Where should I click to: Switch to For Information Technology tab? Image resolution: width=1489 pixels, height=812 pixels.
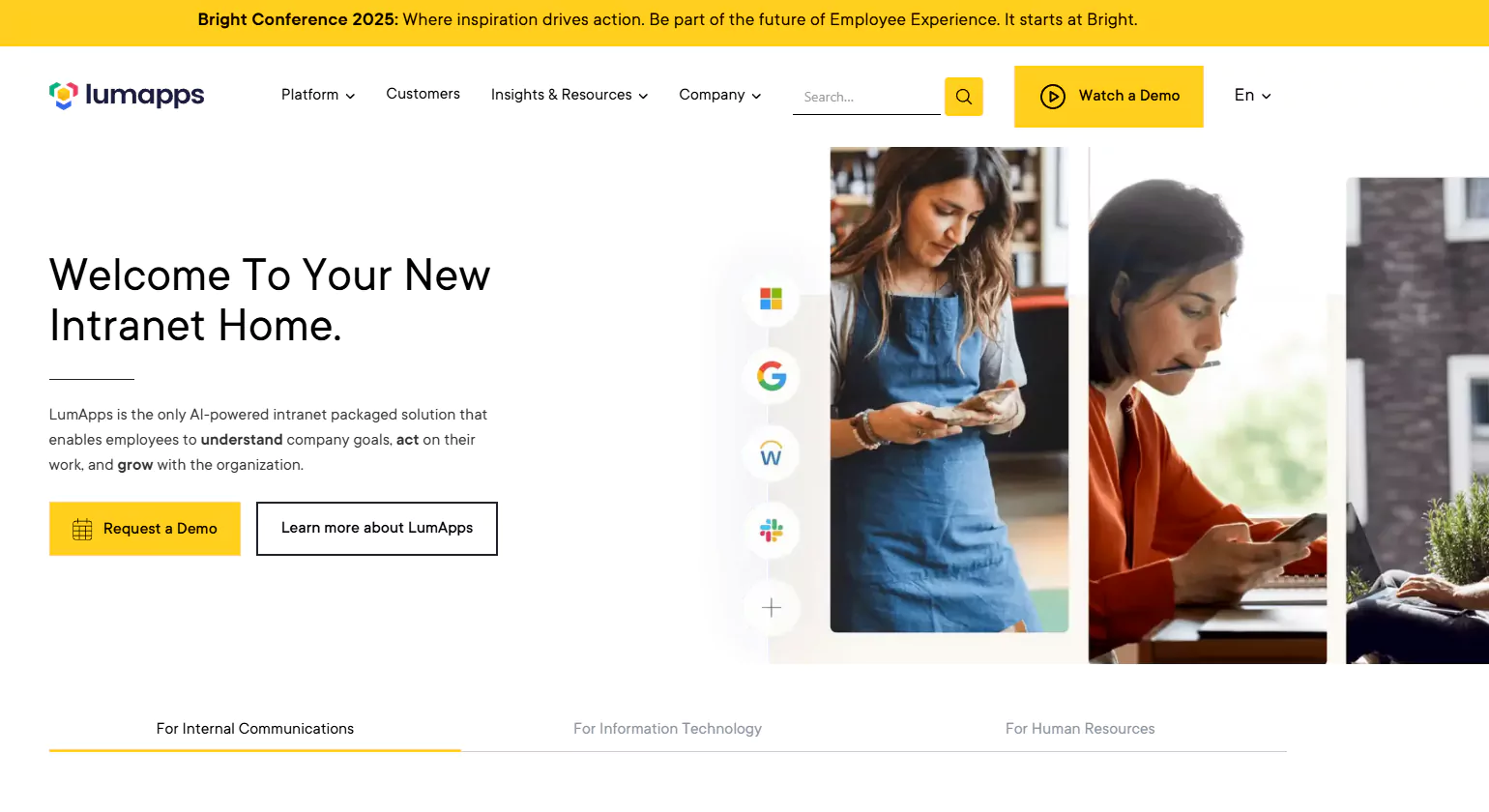click(x=667, y=729)
